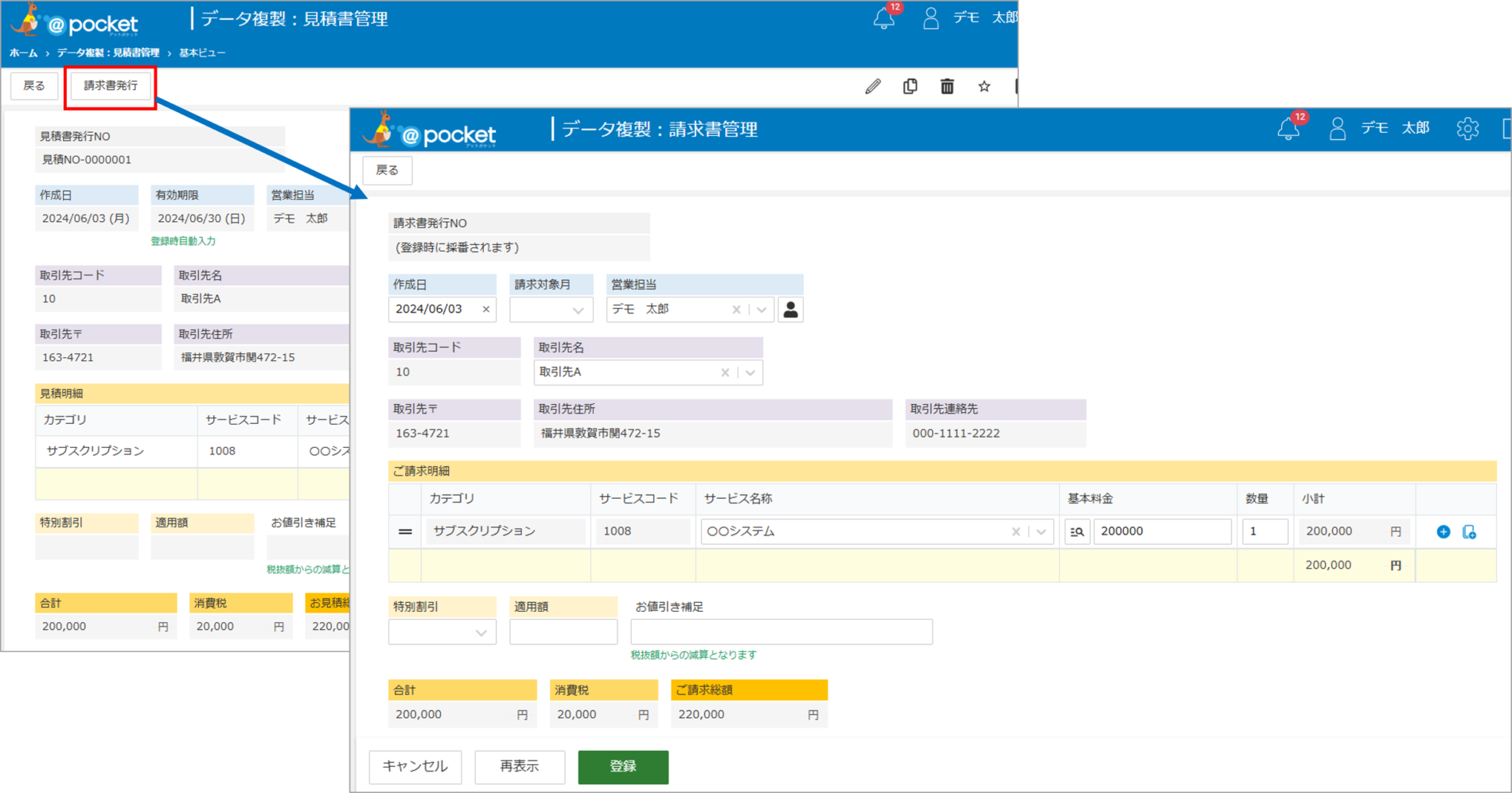Open notifications bell in 請求書管理 window header
This screenshot has height=793, width=1512.
(x=1289, y=128)
